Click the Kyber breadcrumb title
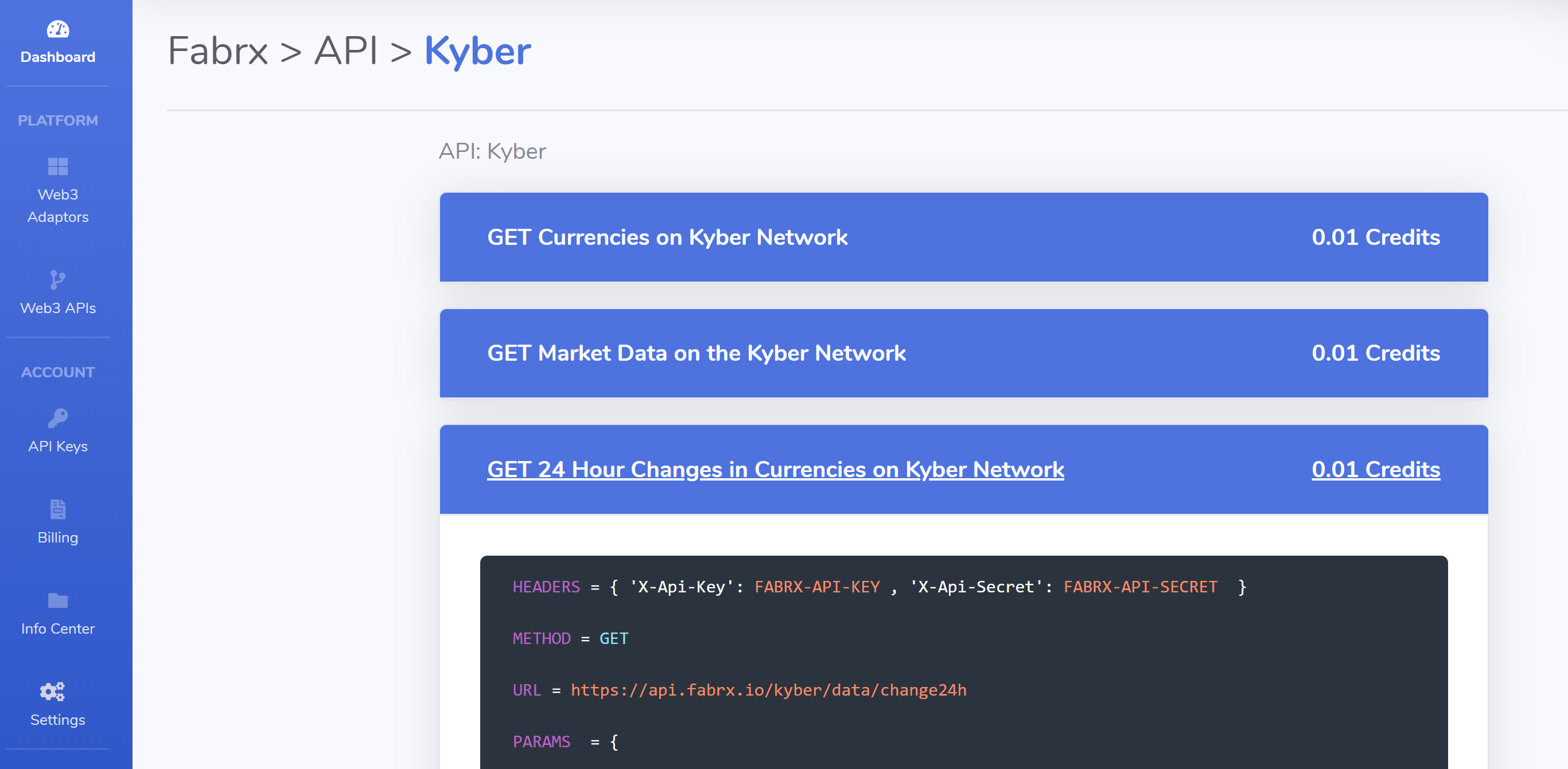 point(478,50)
